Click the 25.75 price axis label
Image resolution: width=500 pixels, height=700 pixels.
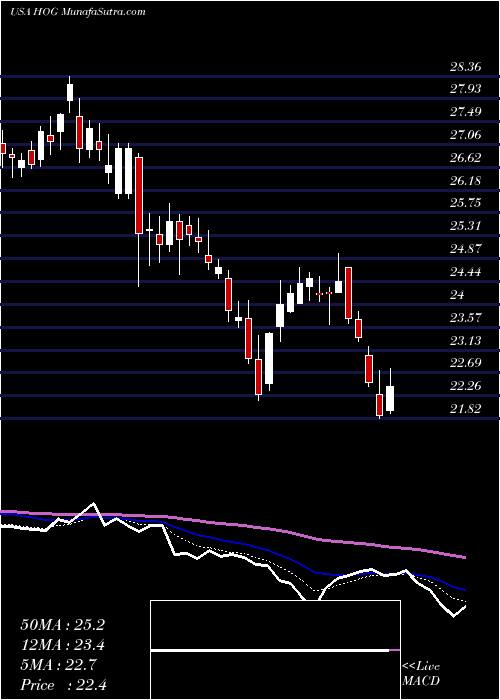465,203
